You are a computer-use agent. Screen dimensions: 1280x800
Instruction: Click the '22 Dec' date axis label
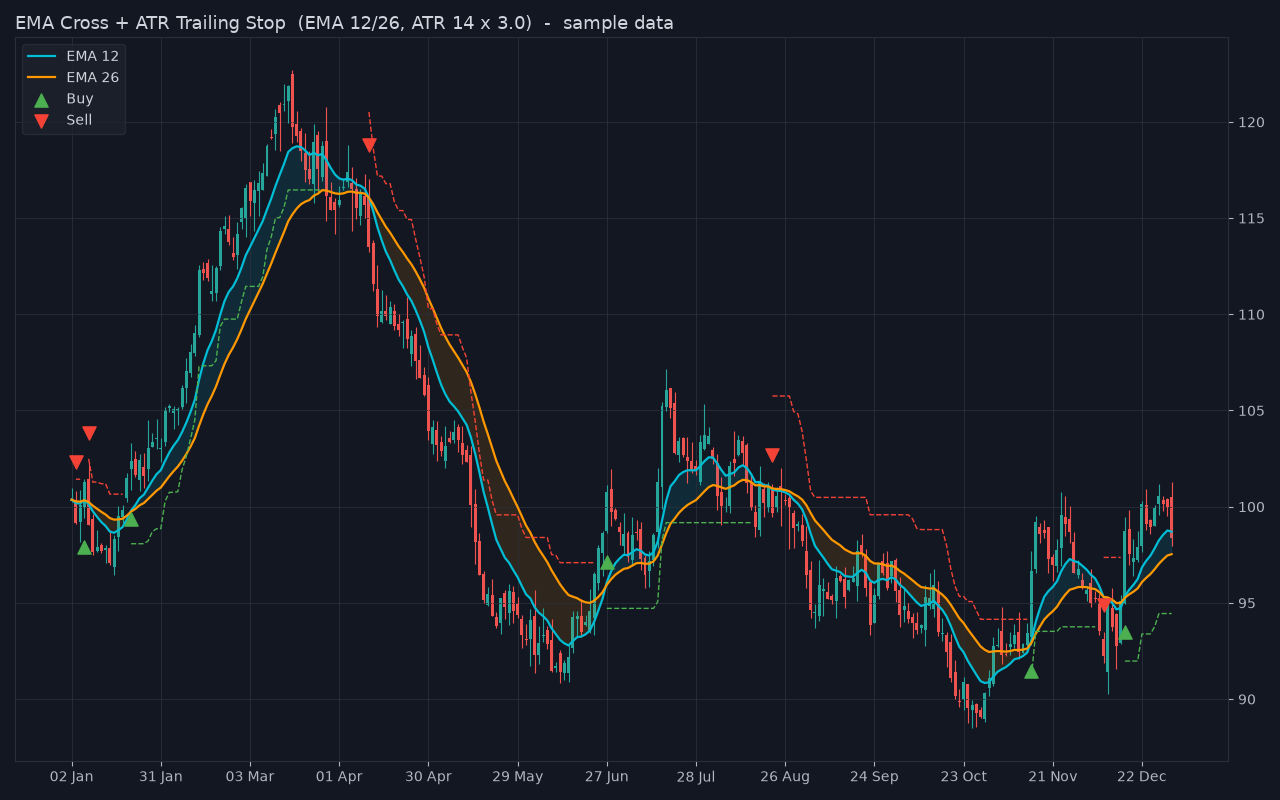point(1142,777)
